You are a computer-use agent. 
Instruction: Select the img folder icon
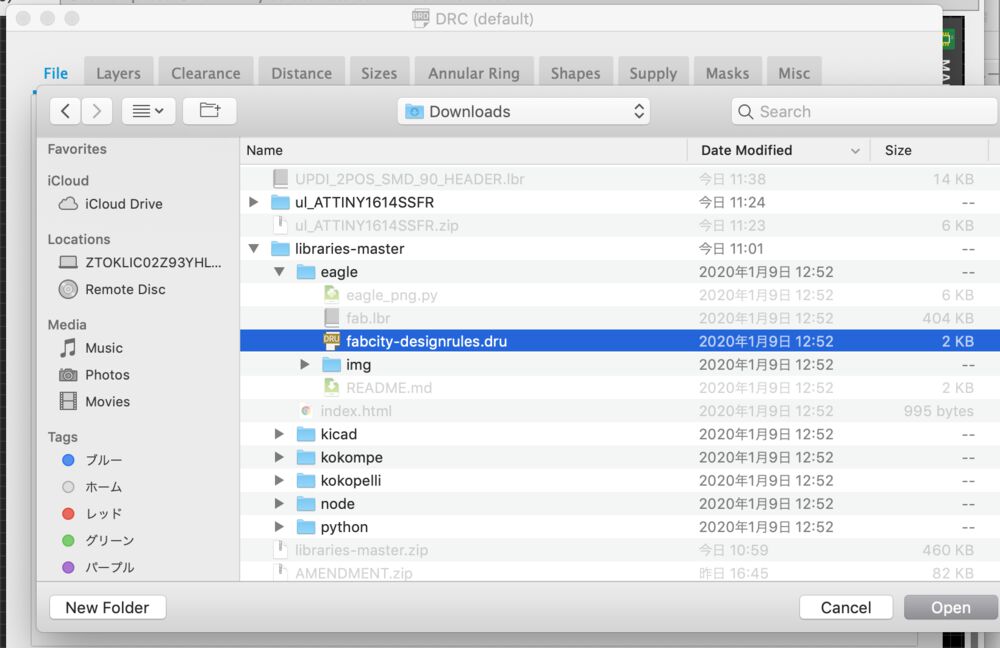coord(332,365)
